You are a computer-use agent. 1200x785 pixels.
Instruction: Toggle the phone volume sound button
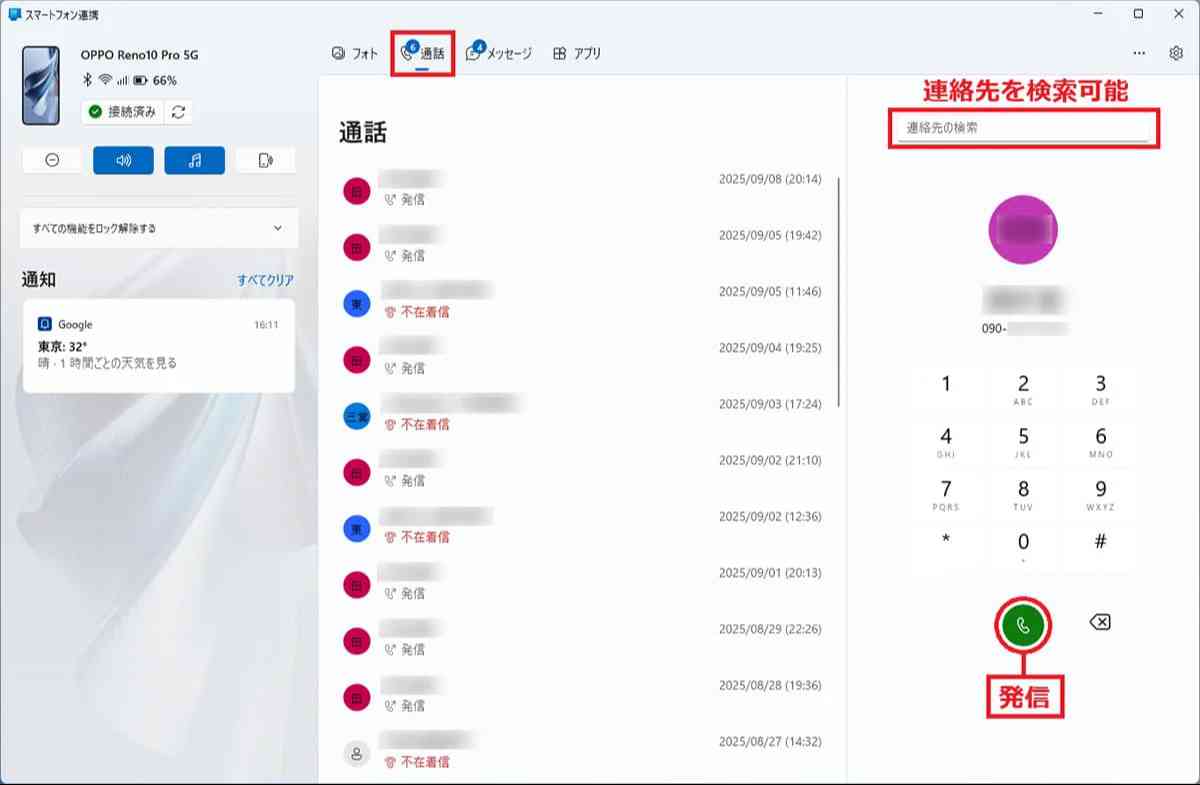123,161
